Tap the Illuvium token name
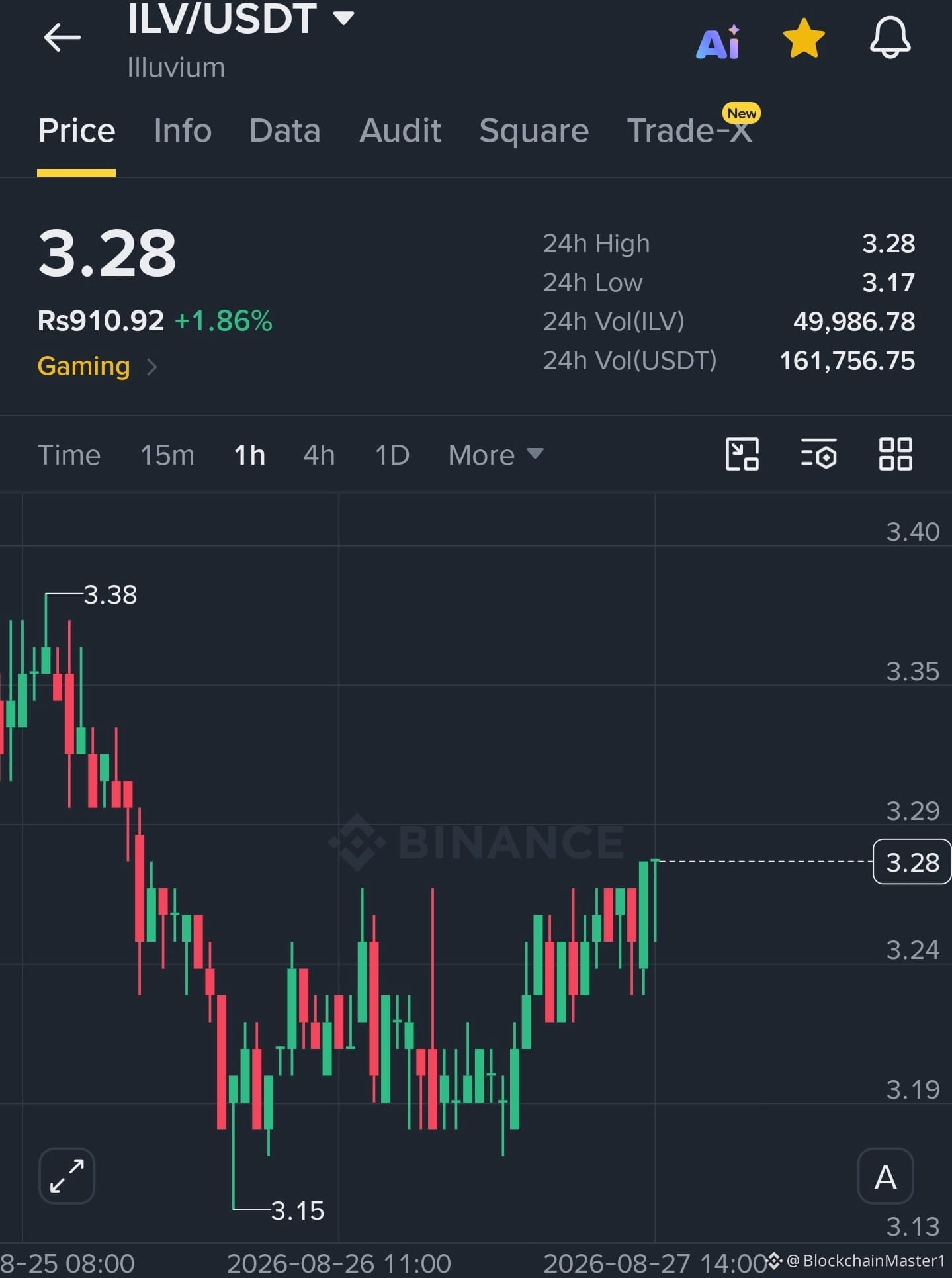This screenshot has width=952, height=1278. [x=176, y=68]
